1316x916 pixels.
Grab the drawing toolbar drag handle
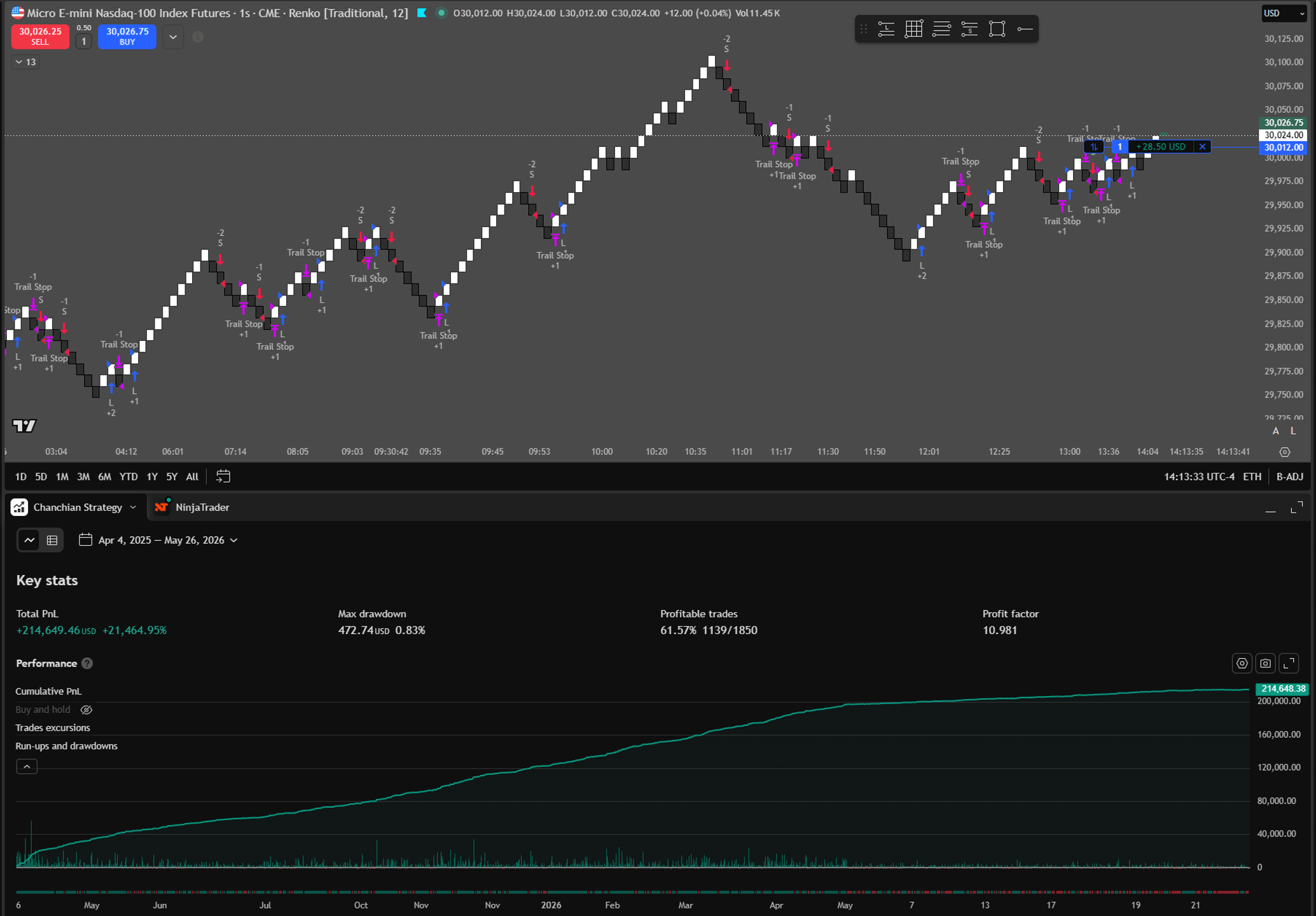pos(864,29)
